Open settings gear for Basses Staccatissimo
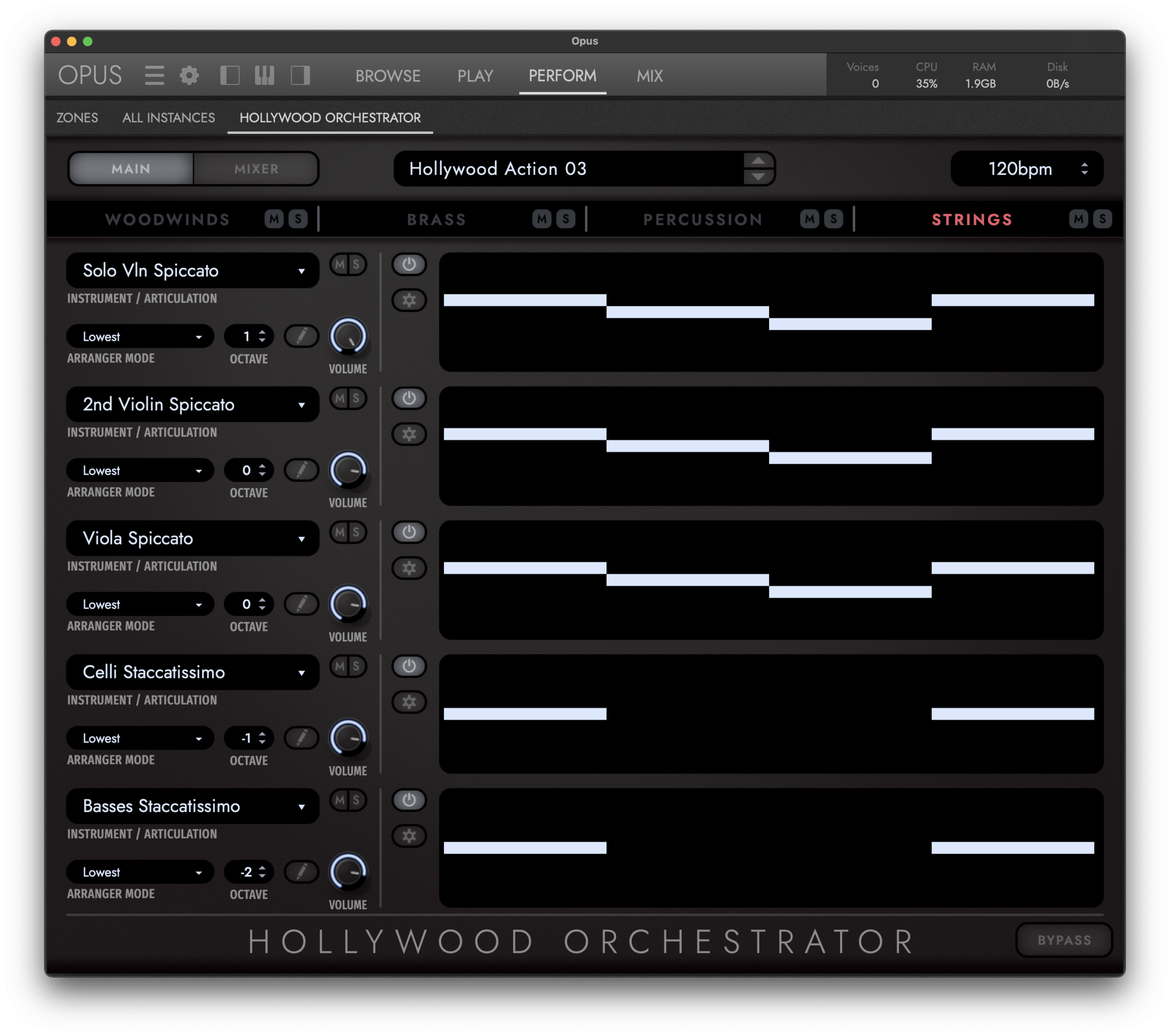The image size is (1170, 1036). [x=409, y=836]
